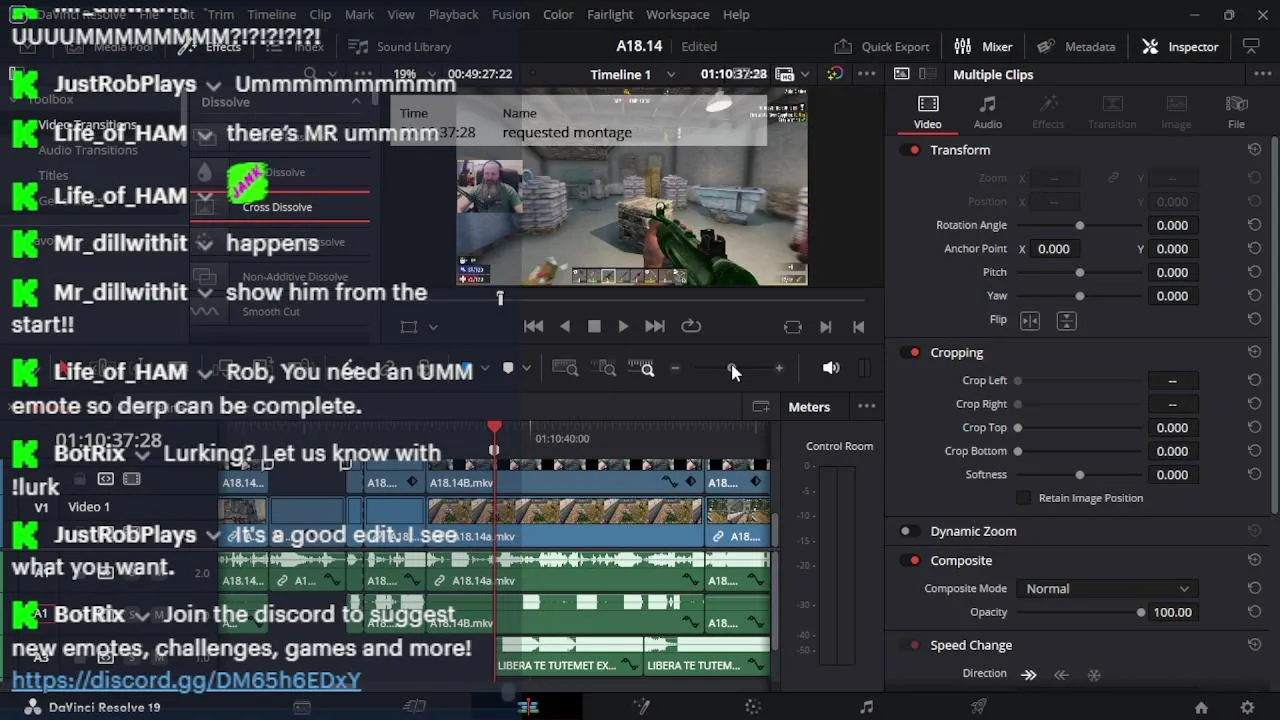Switch Inspector to Video tab
1280x720 pixels.
click(928, 111)
